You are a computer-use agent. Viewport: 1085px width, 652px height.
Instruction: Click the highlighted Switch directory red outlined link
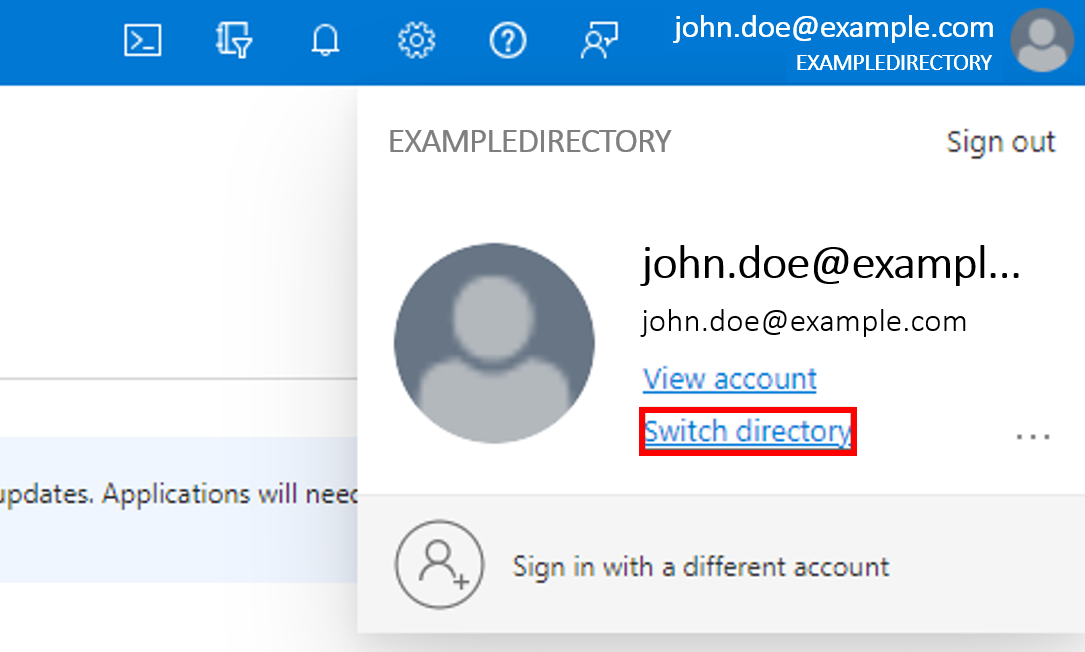tap(747, 431)
